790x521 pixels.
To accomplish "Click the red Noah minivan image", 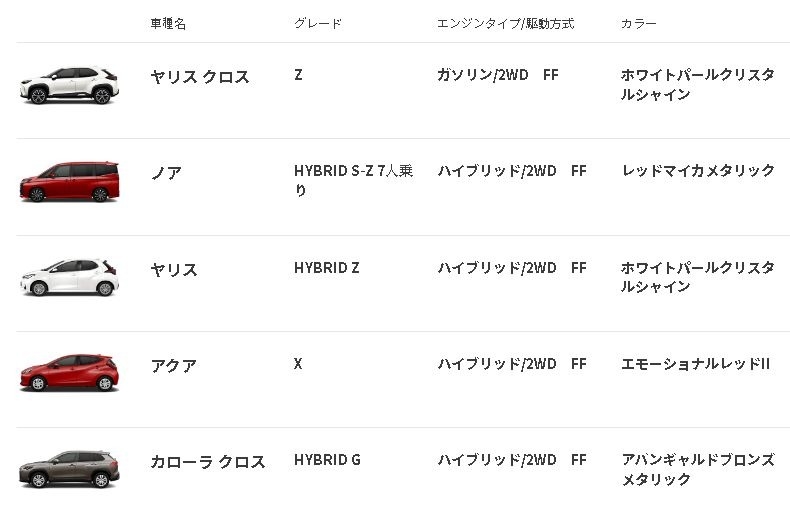I will tap(70, 181).
